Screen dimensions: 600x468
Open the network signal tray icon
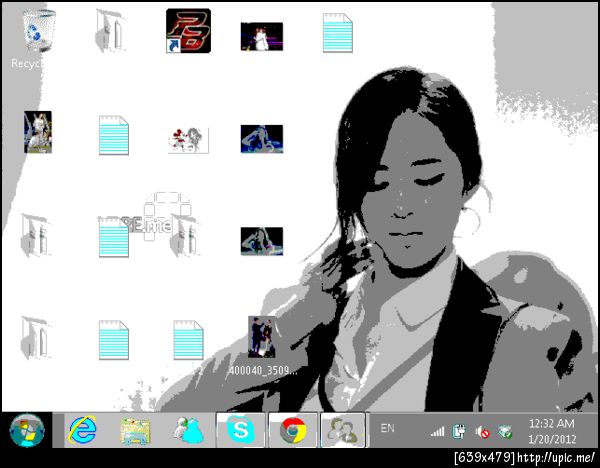(437, 432)
